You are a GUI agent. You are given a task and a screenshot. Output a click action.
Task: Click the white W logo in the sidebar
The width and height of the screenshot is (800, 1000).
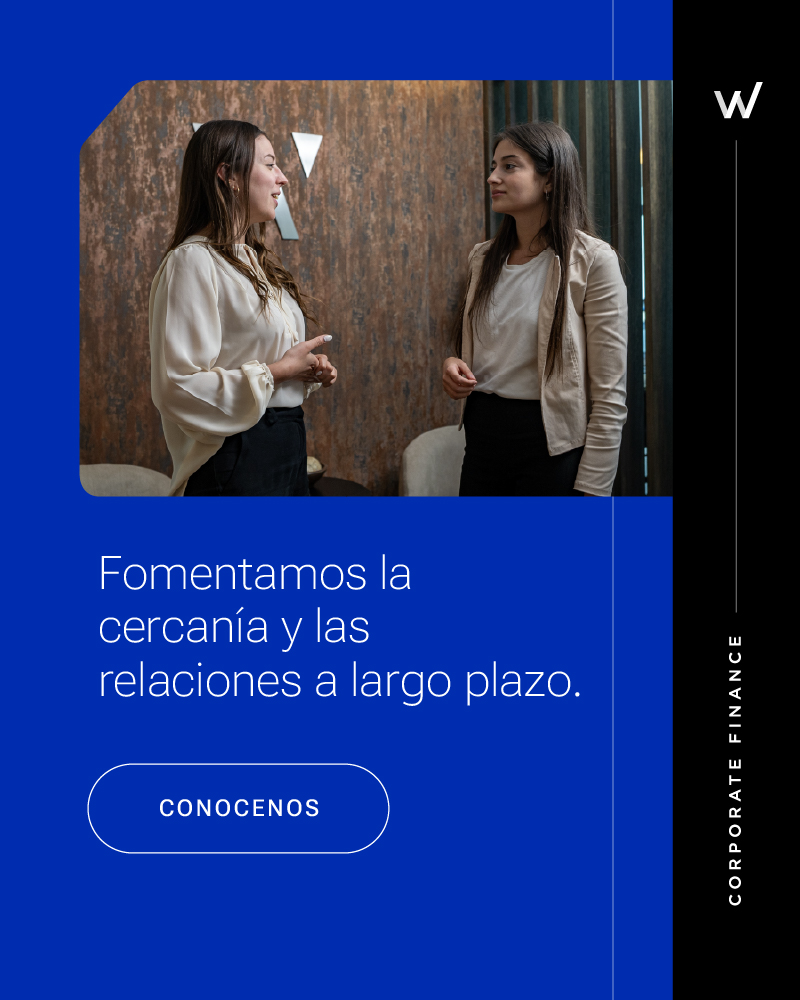[738, 100]
